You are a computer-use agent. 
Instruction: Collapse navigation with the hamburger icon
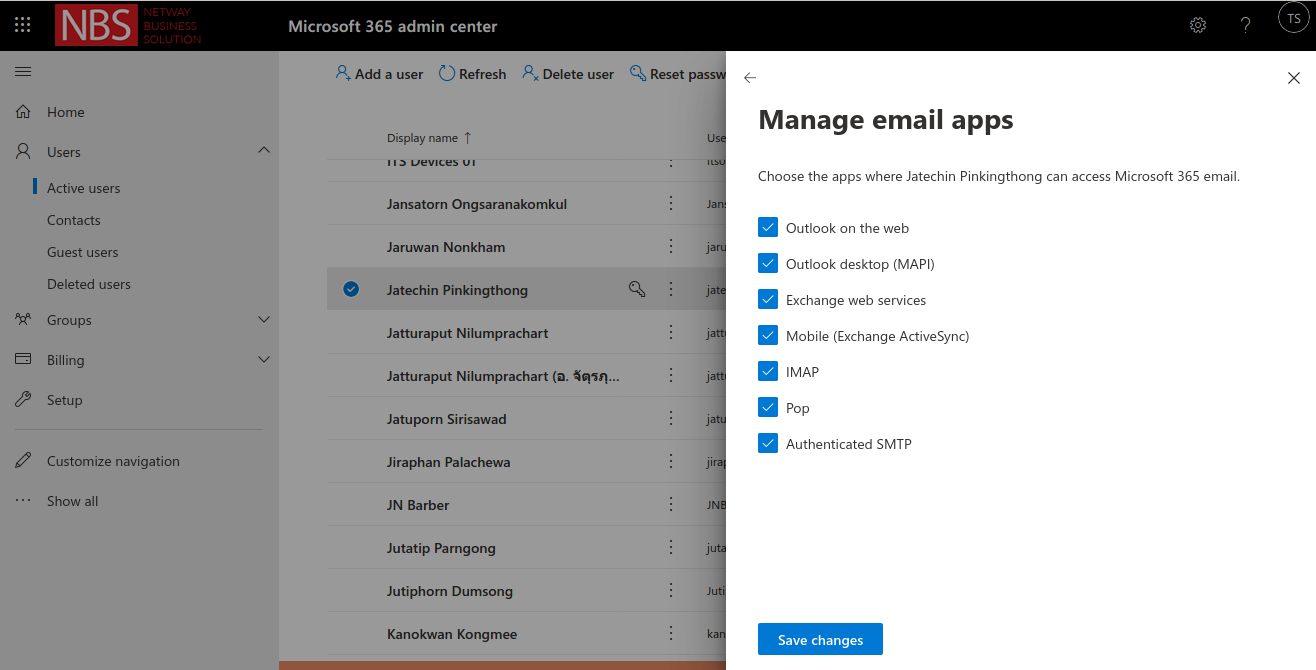pos(23,72)
